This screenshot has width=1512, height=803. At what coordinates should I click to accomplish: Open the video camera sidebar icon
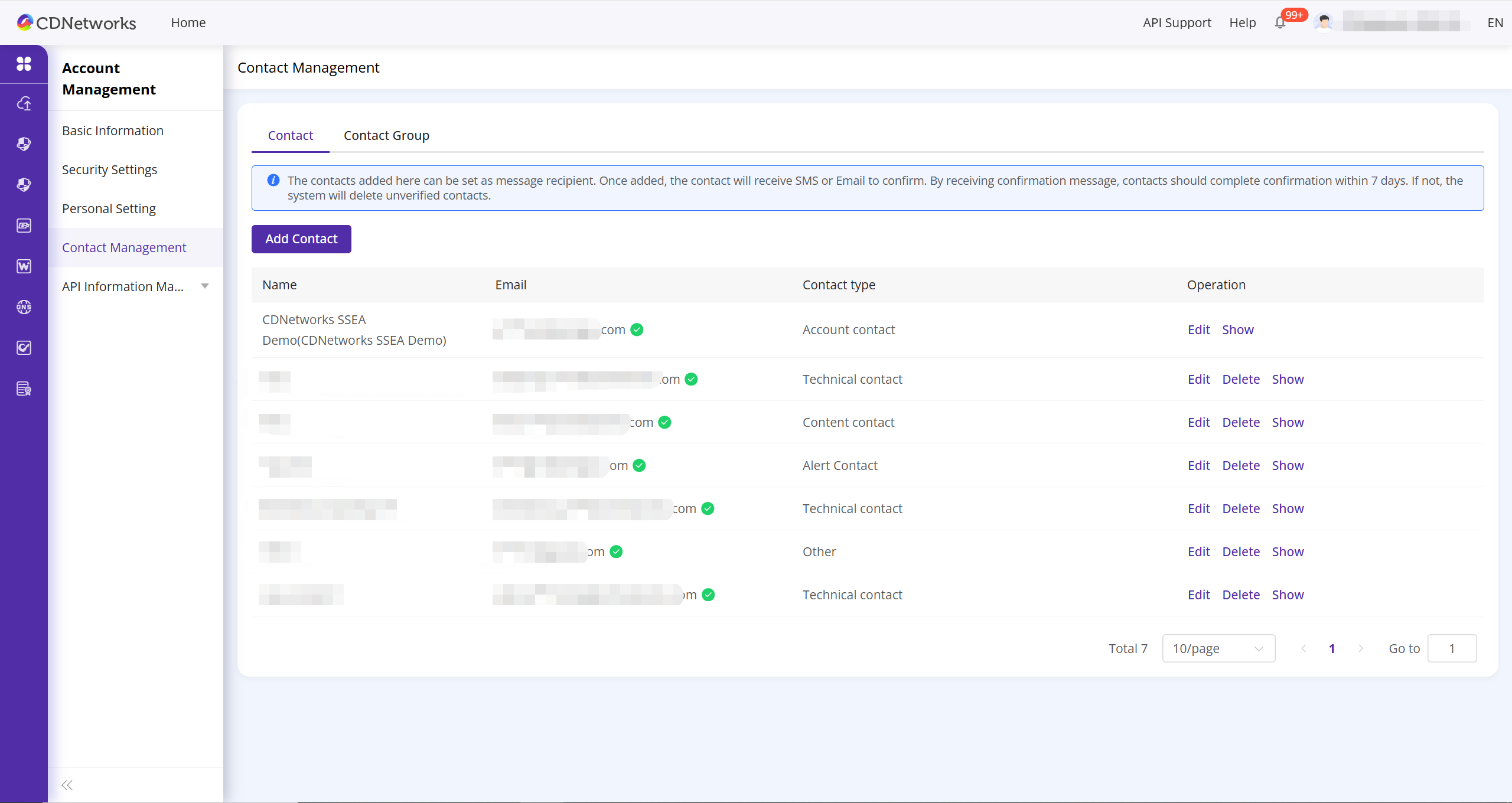pos(24,226)
